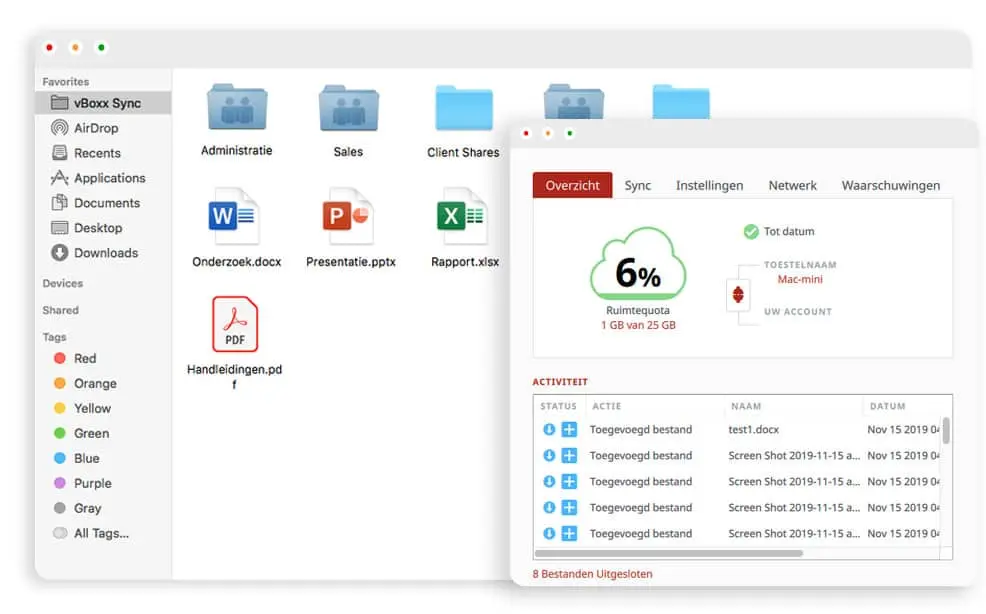Sort activity by DATUM column

(888, 406)
